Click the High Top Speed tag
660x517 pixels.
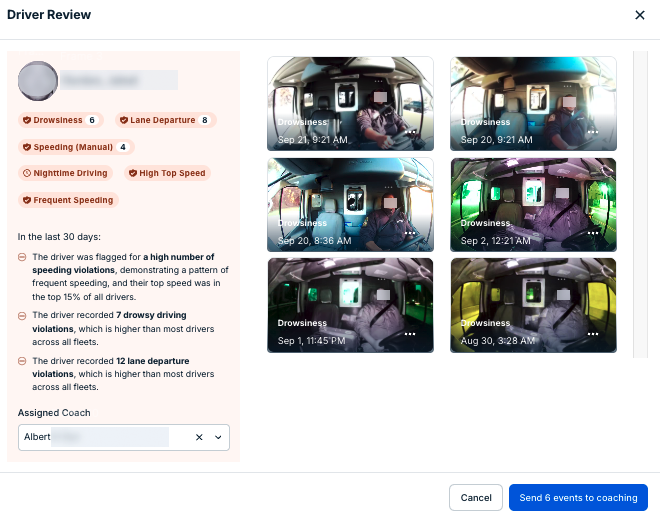(x=167, y=173)
